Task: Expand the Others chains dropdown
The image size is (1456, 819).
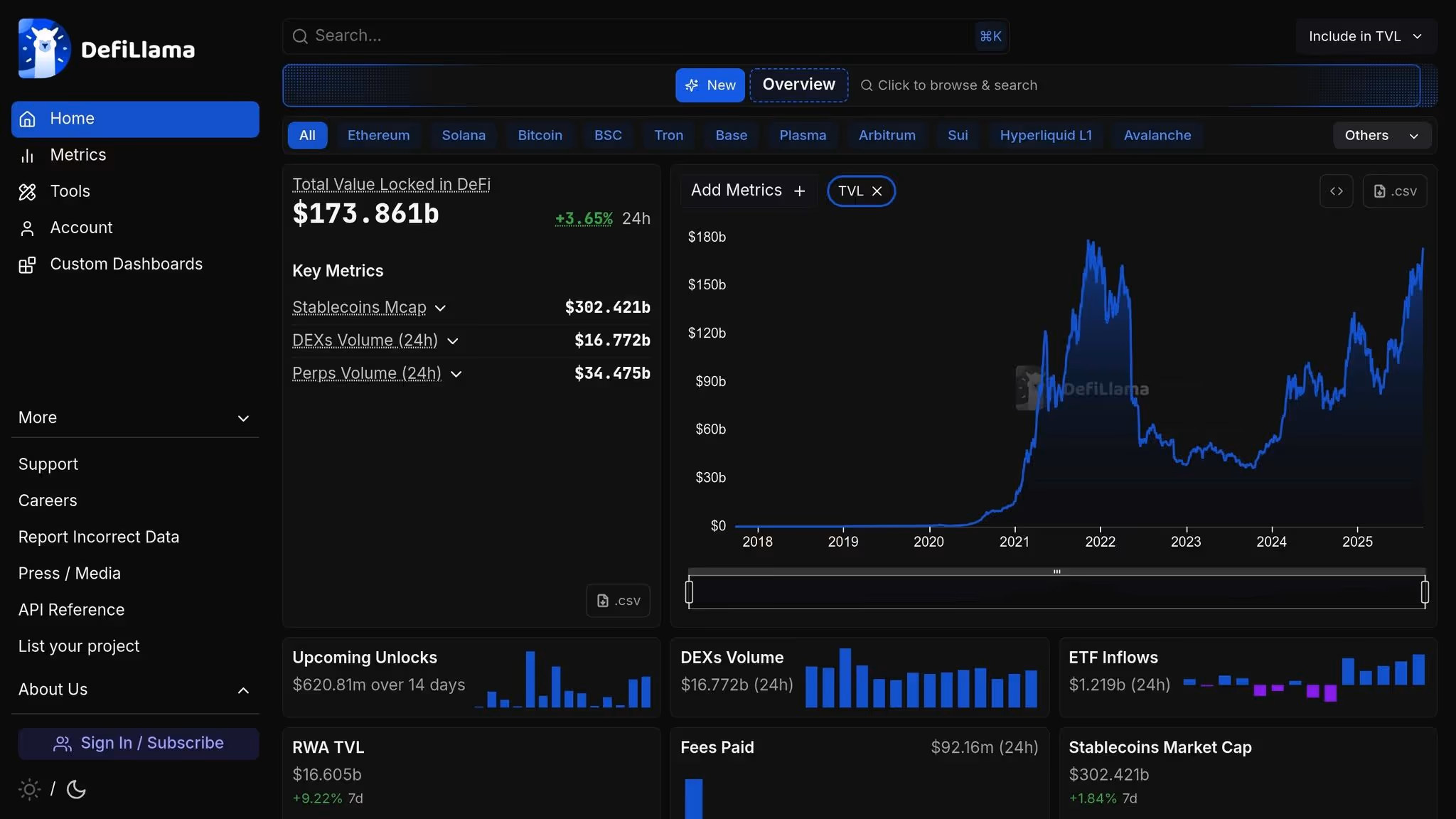Action: pyautogui.click(x=1381, y=135)
